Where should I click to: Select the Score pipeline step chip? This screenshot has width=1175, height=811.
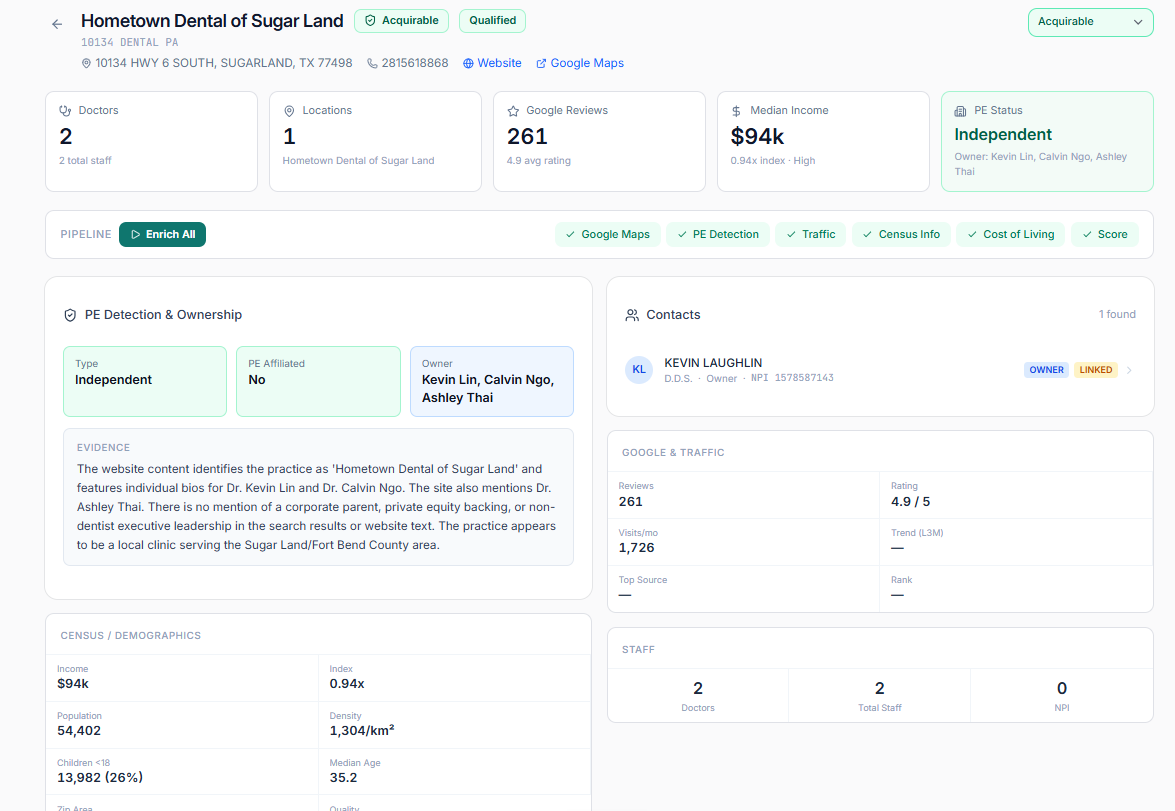(1105, 235)
